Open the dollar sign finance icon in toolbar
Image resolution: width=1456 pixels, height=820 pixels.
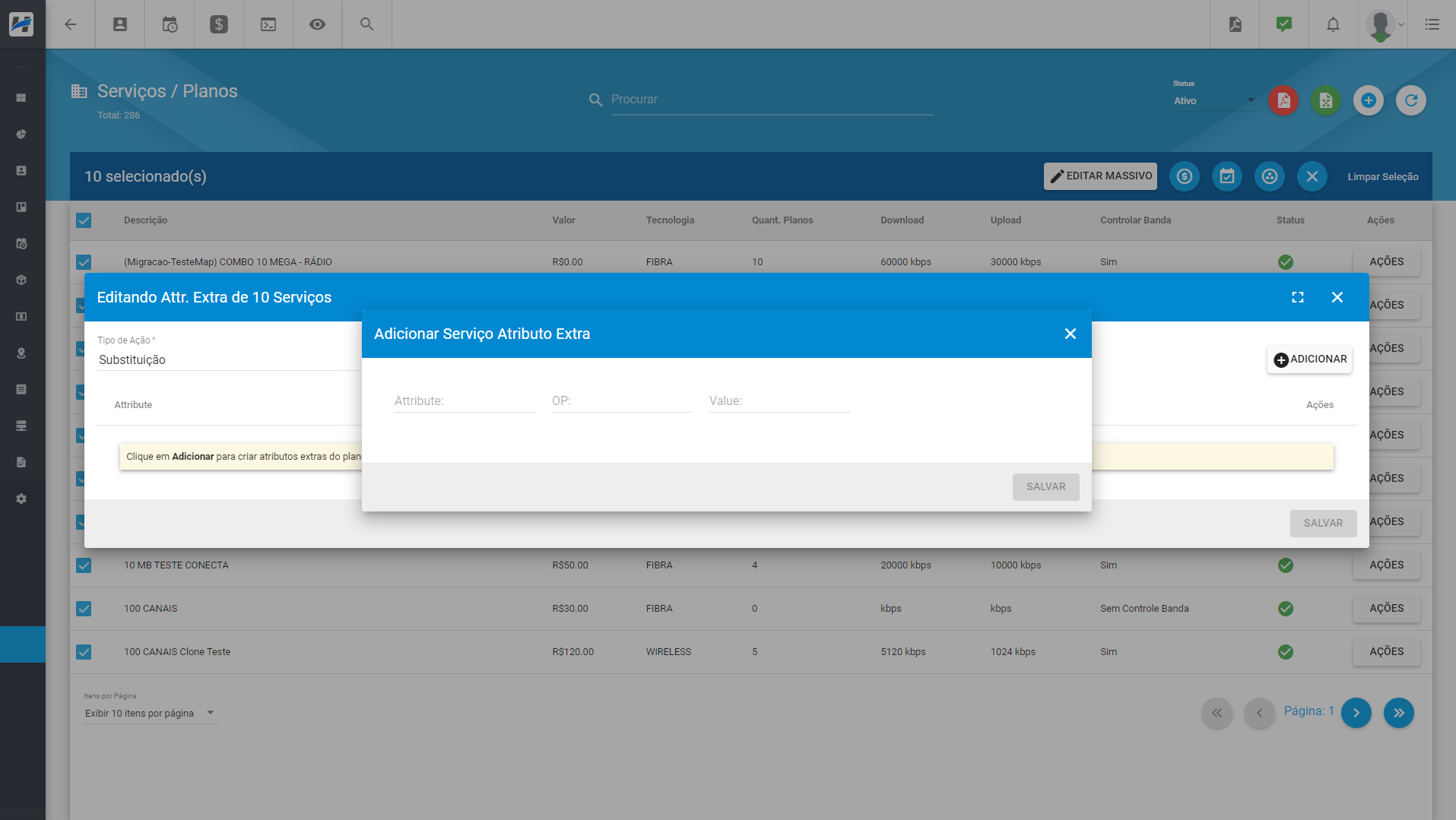click(x=219, y=24)
